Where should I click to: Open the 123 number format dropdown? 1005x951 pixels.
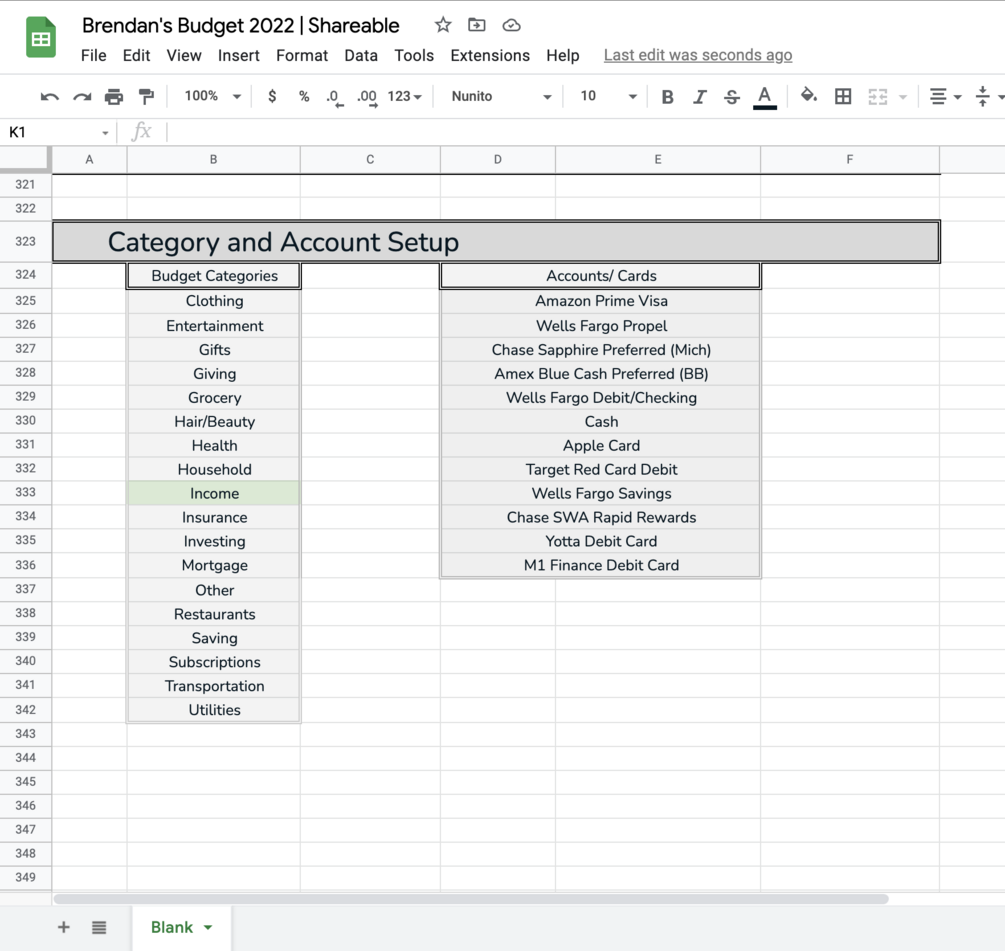tap(404, 96)
